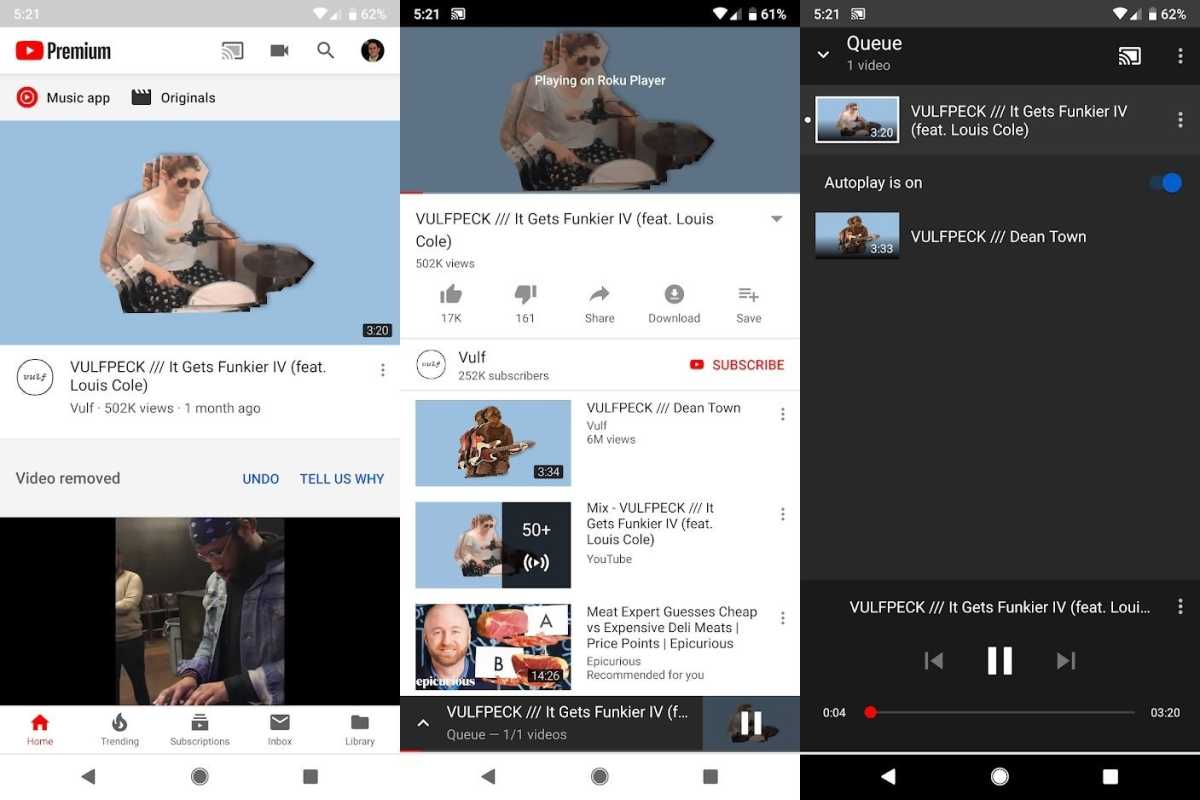This screenshot has width=1200, height=800.
Task: Like the video with thumbs up
Action: click(451, 295)
